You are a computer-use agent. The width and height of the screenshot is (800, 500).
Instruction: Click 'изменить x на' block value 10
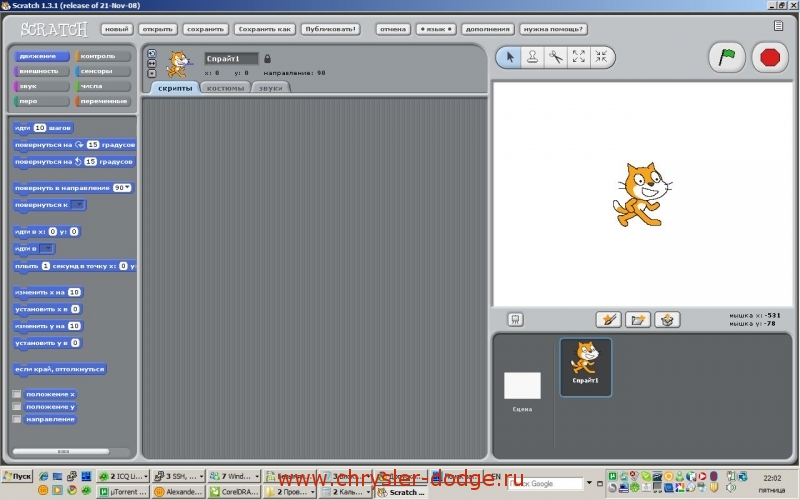pyautogui.click(x=74, y=292)
